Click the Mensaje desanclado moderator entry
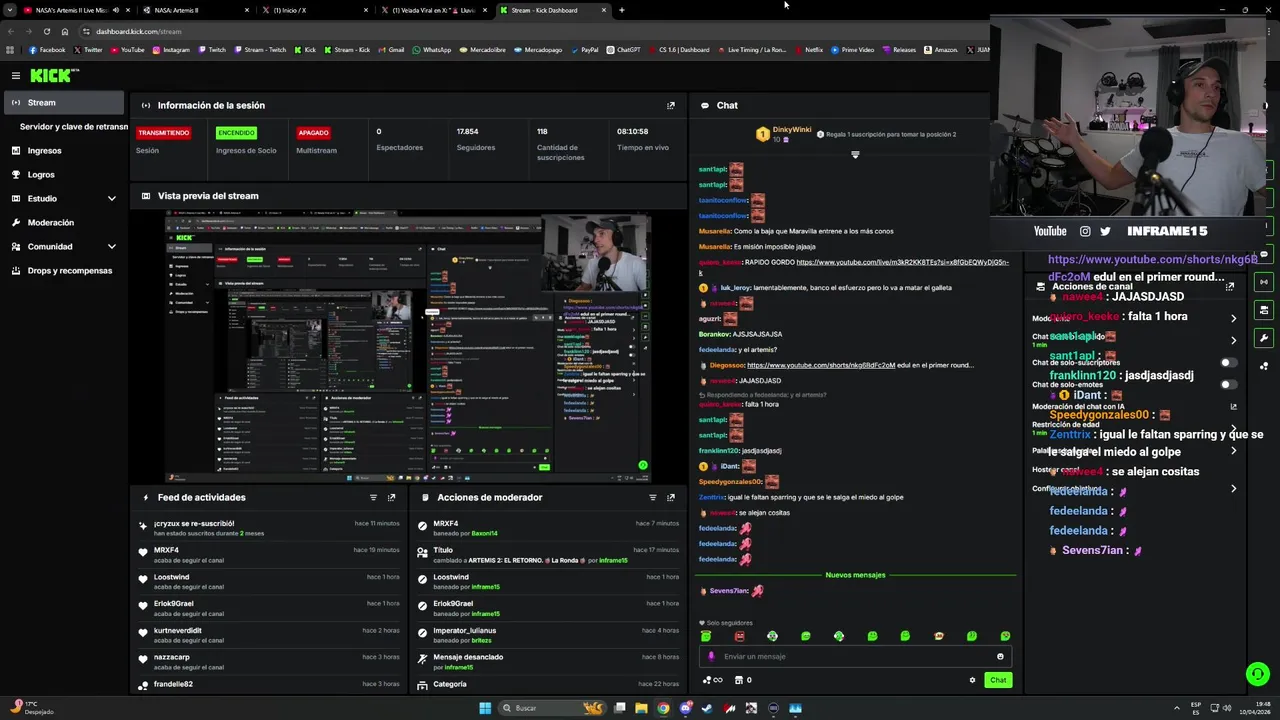The width and height of the screenshot is (1280, 720). [x=548, y=662]
